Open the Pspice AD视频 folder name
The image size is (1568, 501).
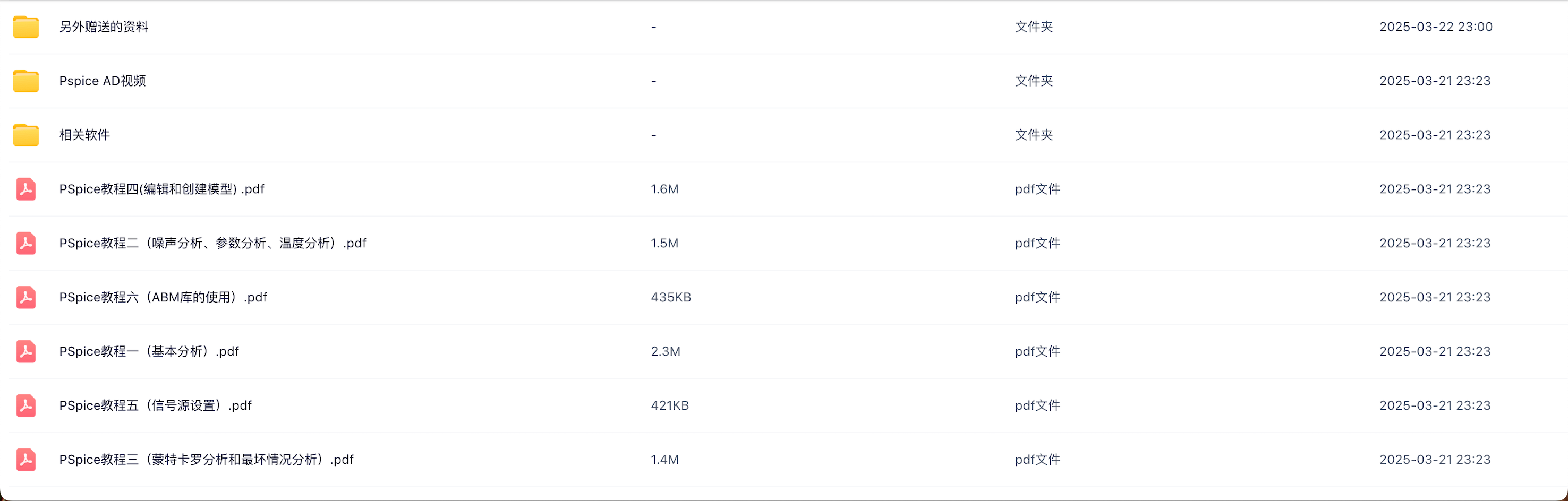[103, 81]
